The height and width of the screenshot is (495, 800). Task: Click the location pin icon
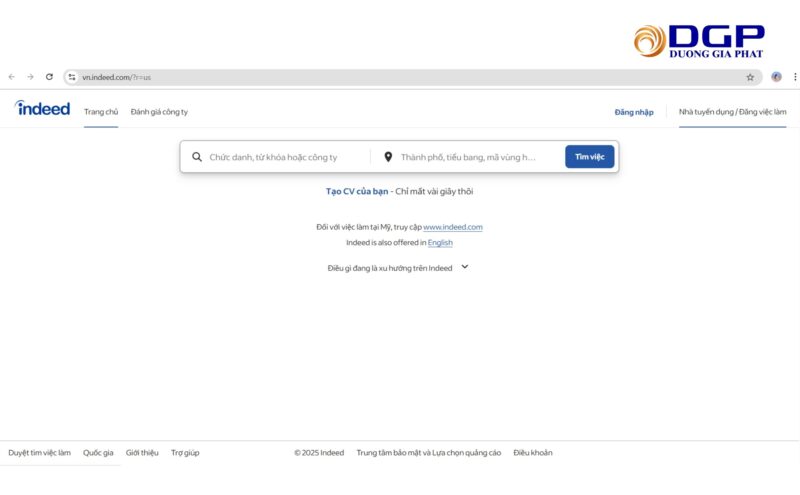[x=388, y=157]
